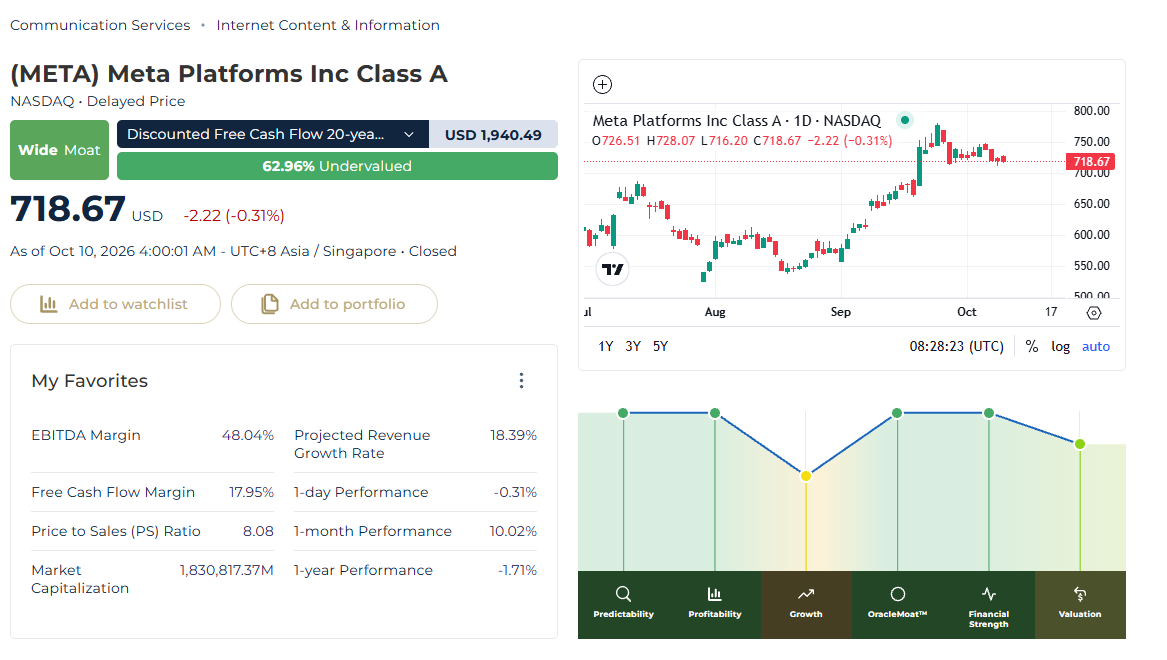The width and height of the screenshot is (1167, 660).
Task: Select the Profitability bar chart icon
Action: click(x=714, y=594)
